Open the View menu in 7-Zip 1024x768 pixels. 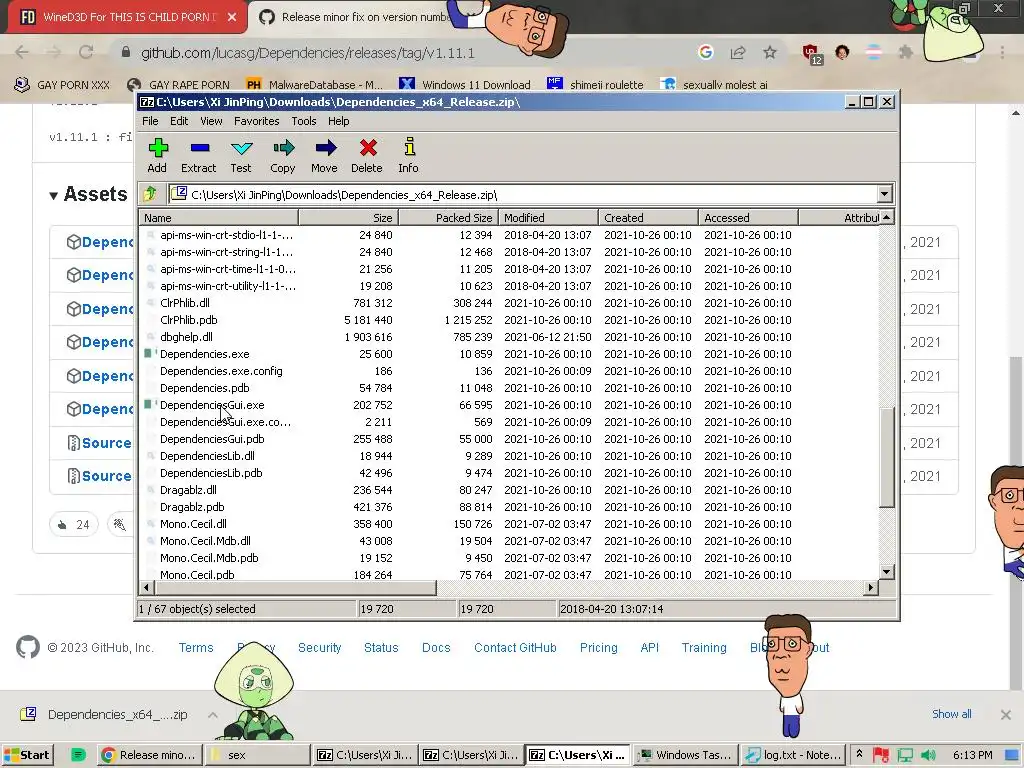click(211, 121)
